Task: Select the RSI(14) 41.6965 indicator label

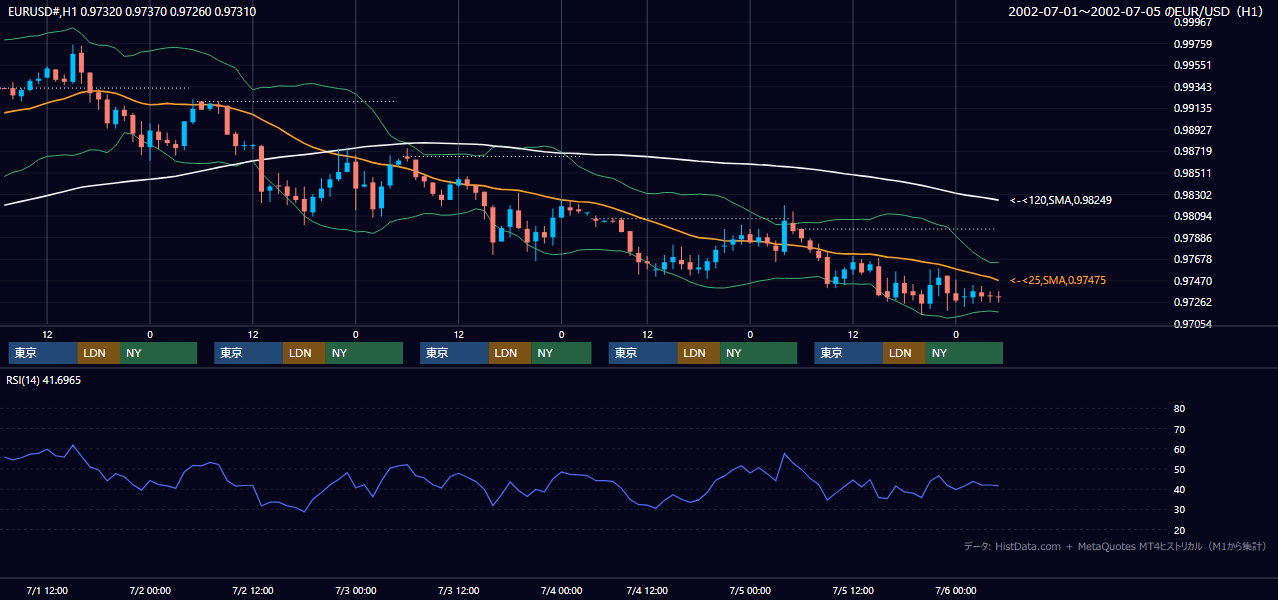Action: click(x=44, y=380)
